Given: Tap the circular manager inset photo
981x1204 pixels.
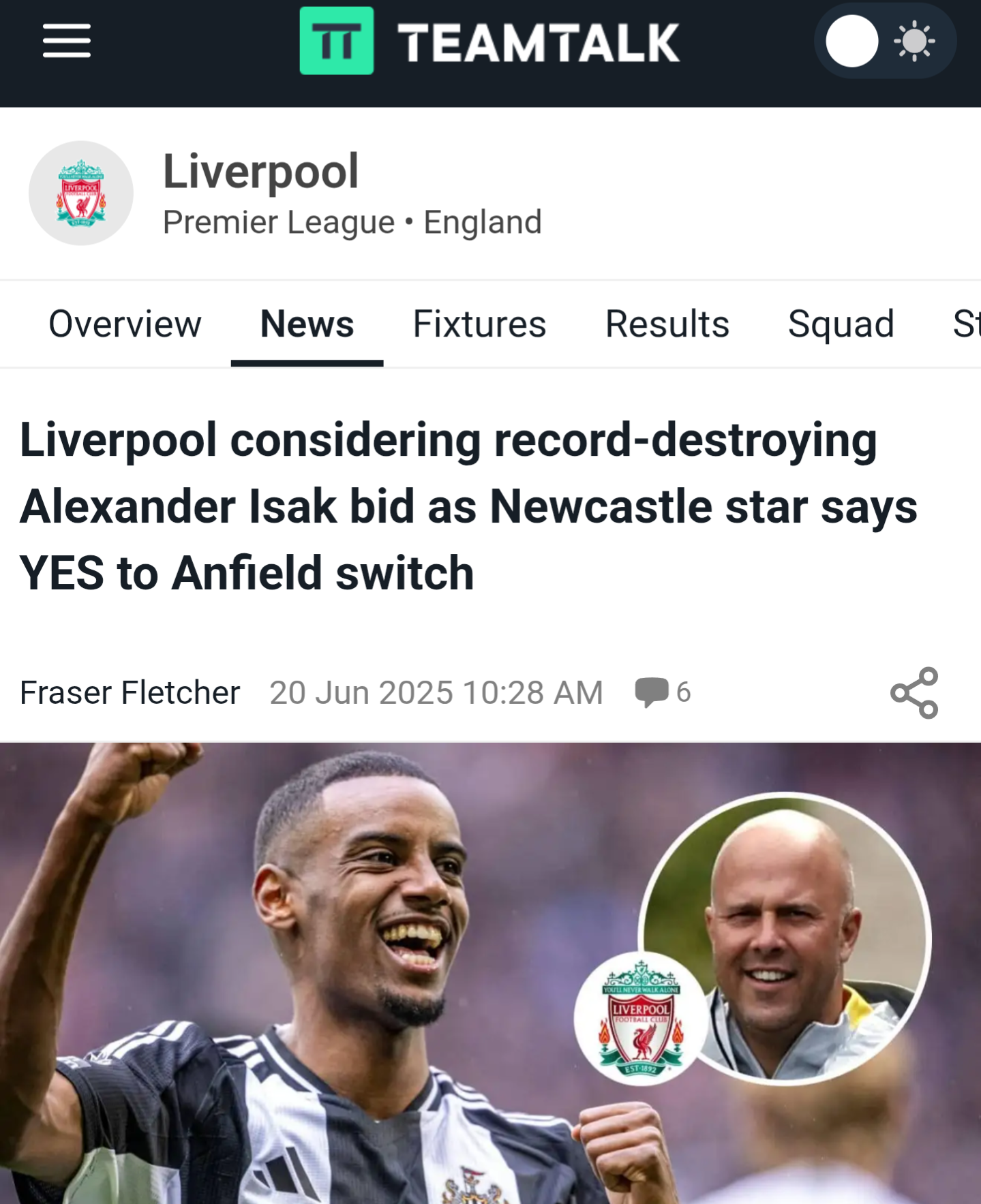Looking at the screenshot, I should click(x=785, y=939).
